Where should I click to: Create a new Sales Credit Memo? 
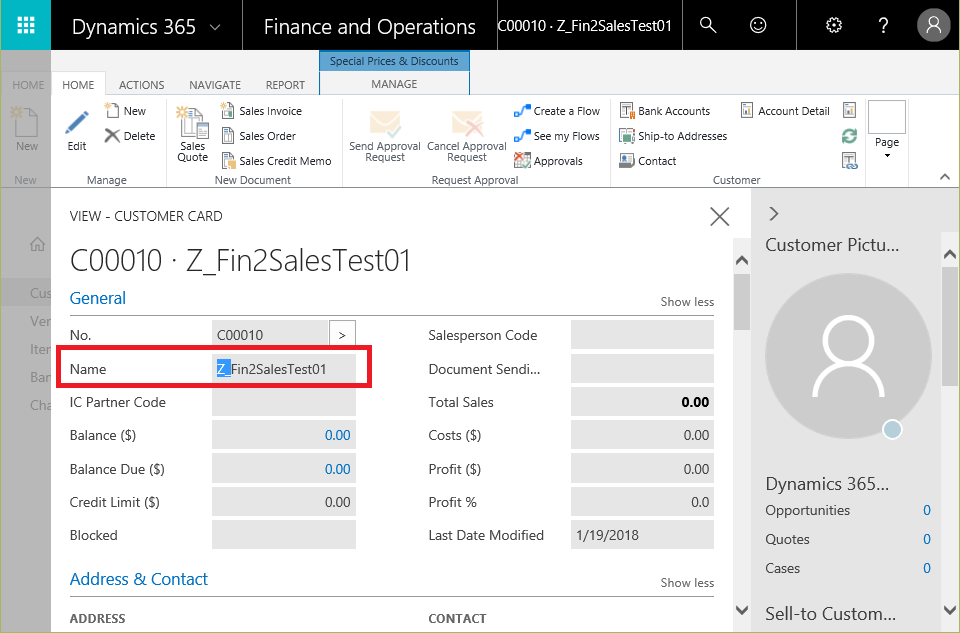pos(276,161)
